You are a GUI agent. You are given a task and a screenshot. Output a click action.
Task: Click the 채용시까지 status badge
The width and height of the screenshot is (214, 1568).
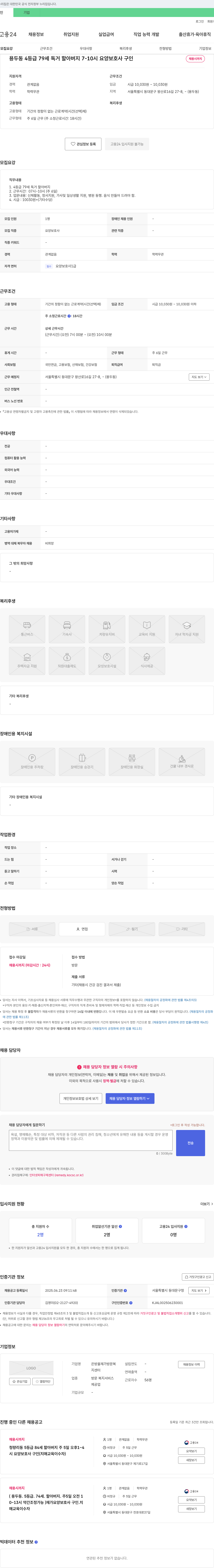click(195, 59)
